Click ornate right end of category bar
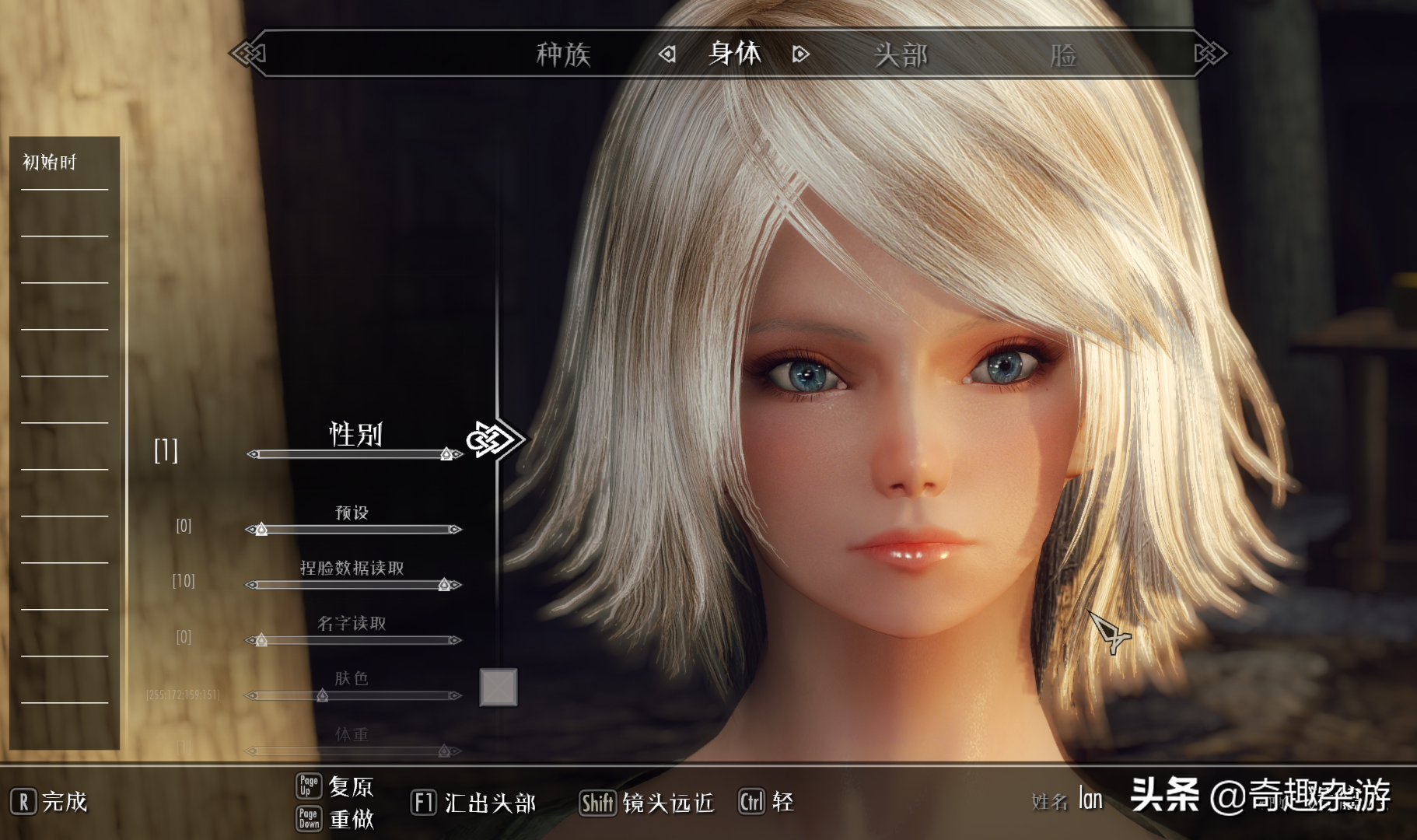Image resolution: width=1417 pixels, height=840 pixels. [1210, 54]
